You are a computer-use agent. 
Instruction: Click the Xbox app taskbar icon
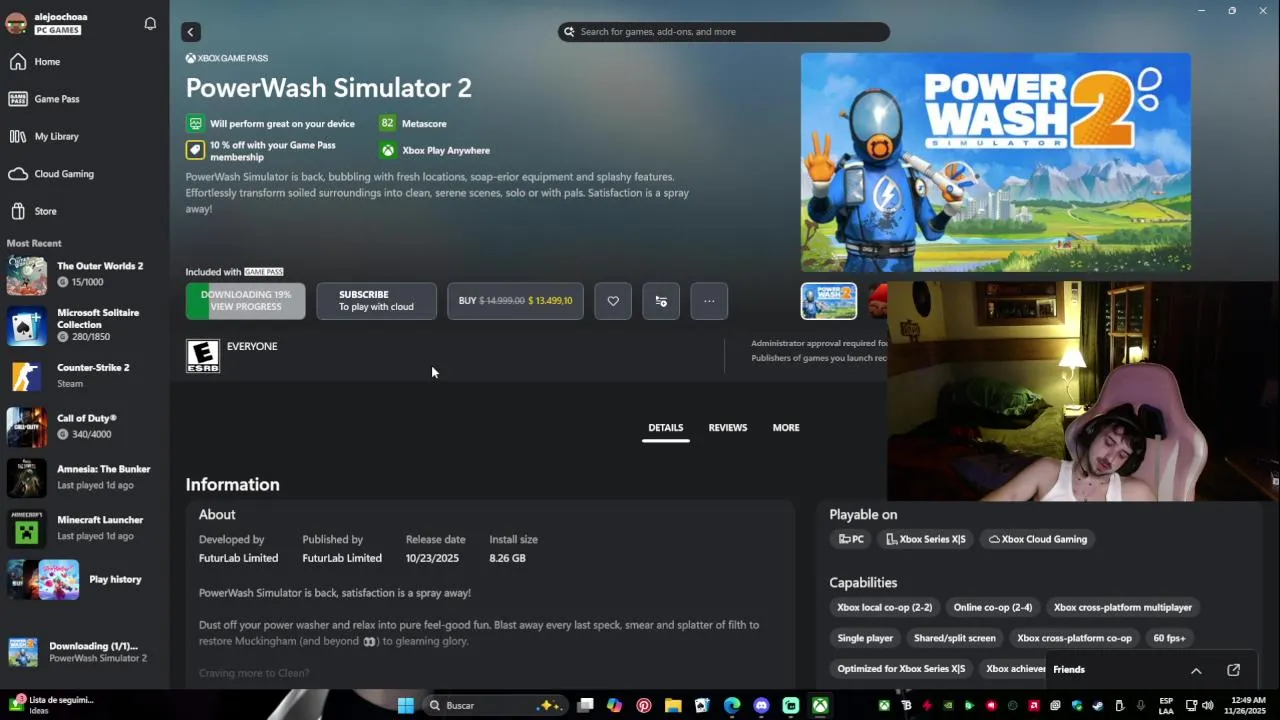820,706
